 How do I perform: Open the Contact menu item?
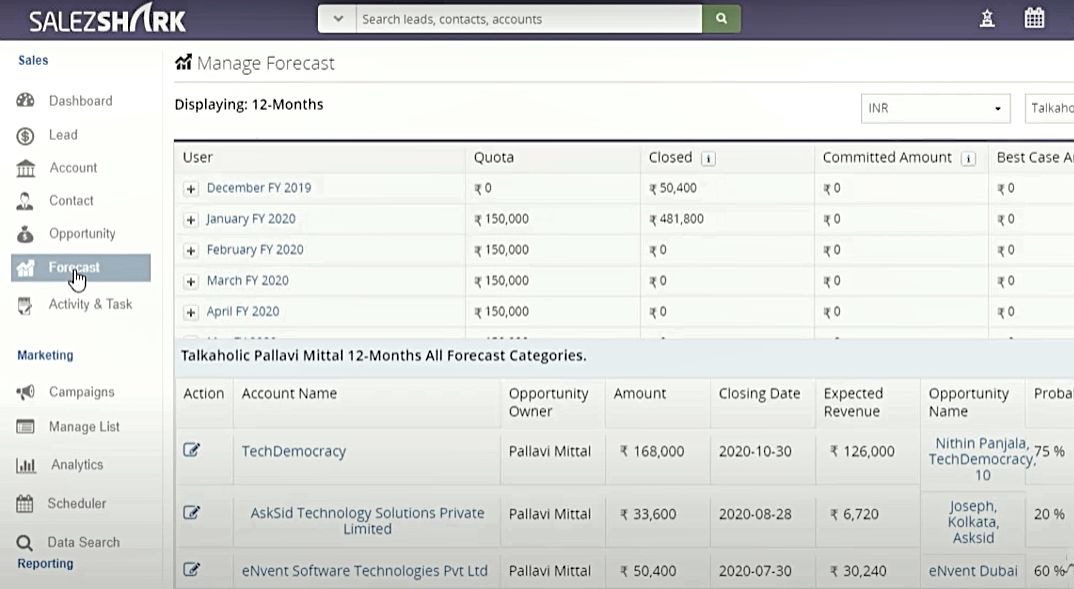[x=71, y=201]
